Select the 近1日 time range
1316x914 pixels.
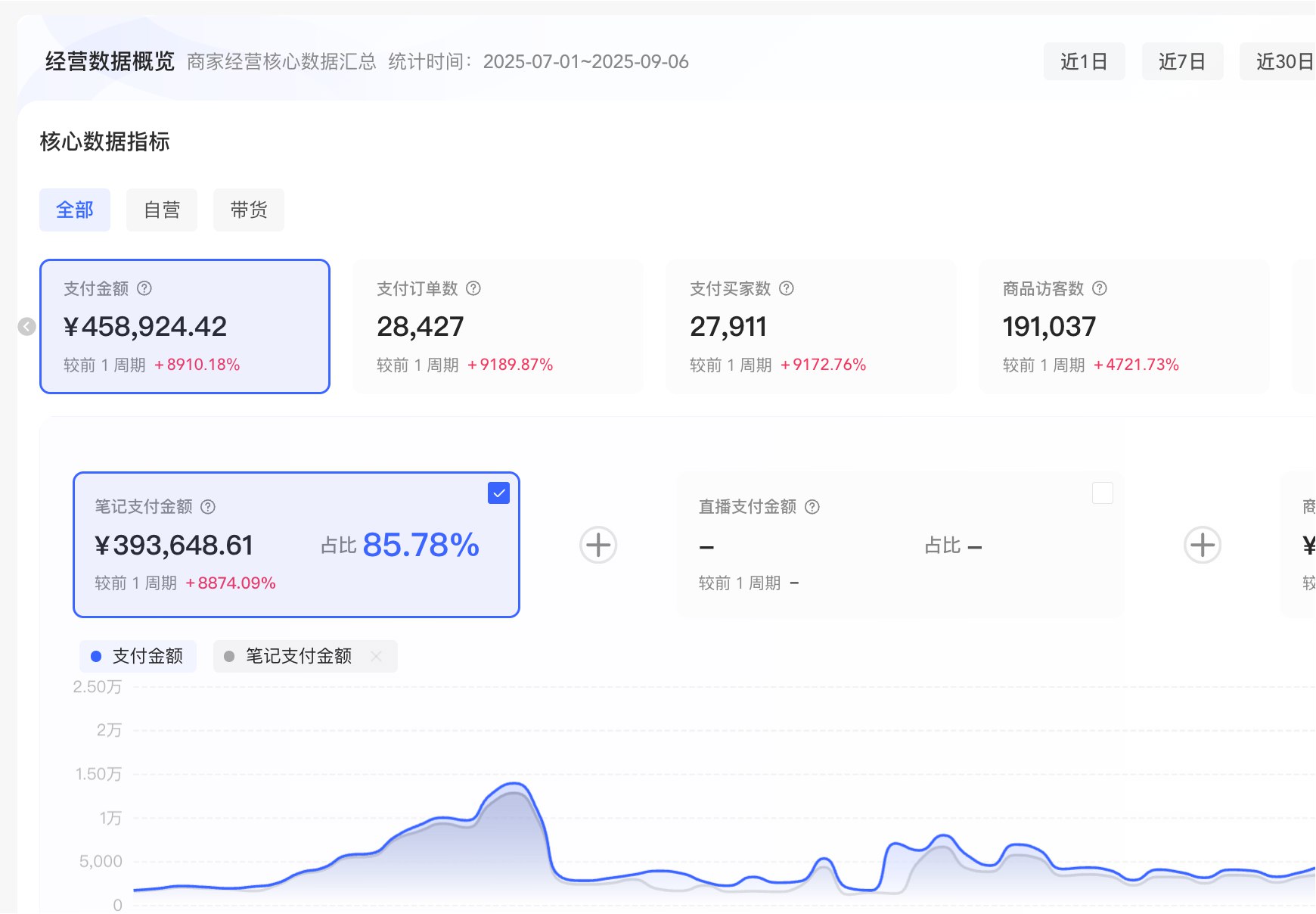point(1085,61)
